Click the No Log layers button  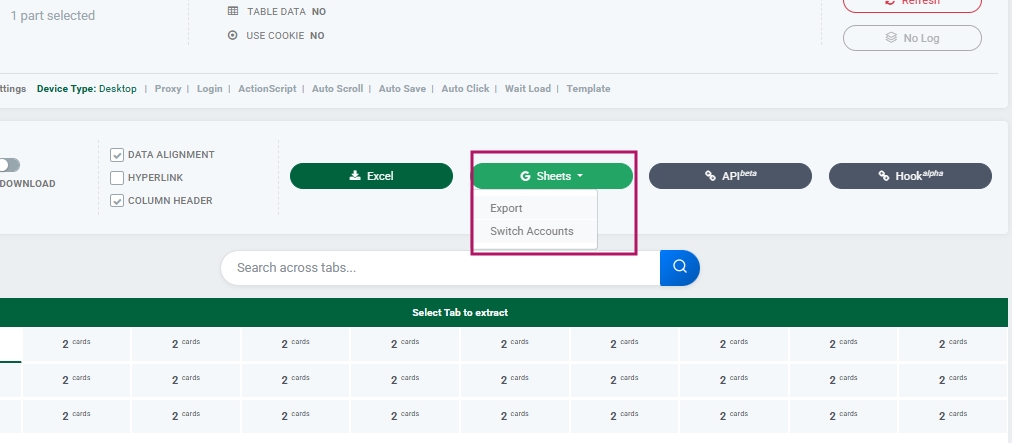click(912, 38)
